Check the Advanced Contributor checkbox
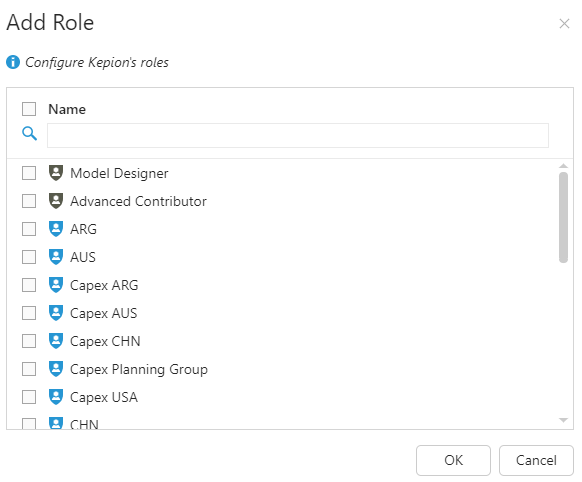 [x=29, y=201]
